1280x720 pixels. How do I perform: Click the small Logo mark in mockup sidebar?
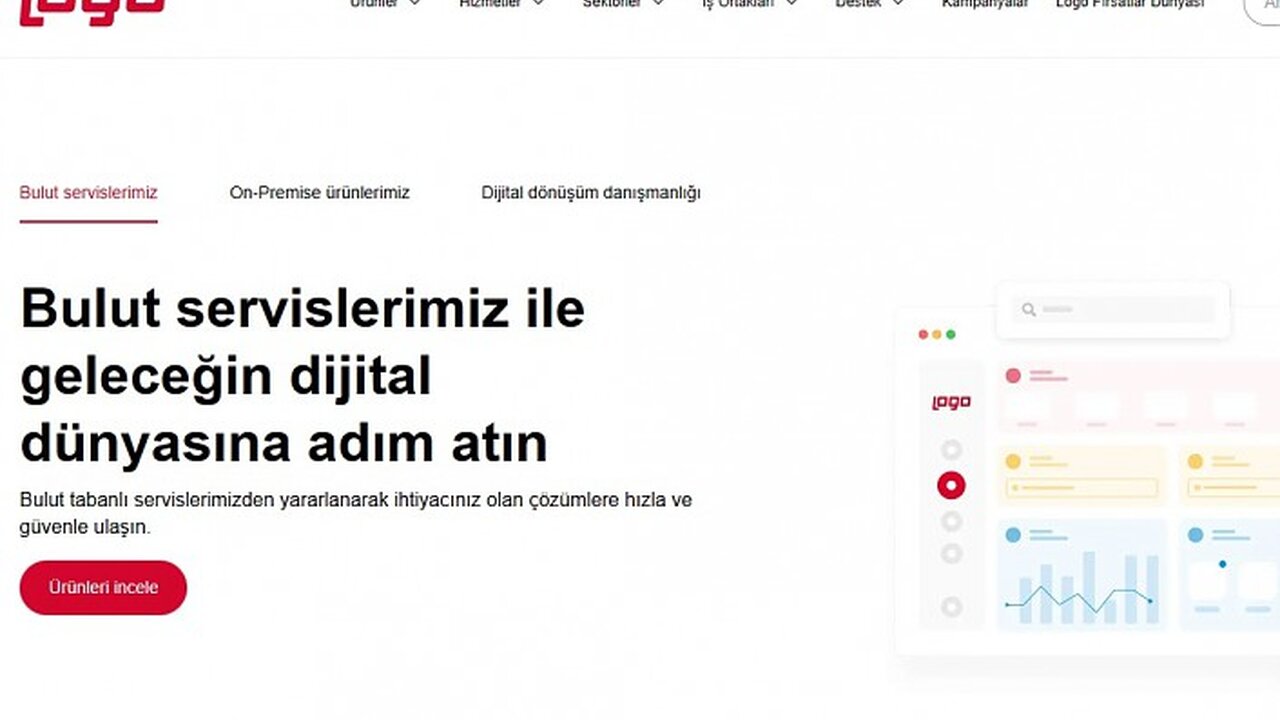coord(951,403)
